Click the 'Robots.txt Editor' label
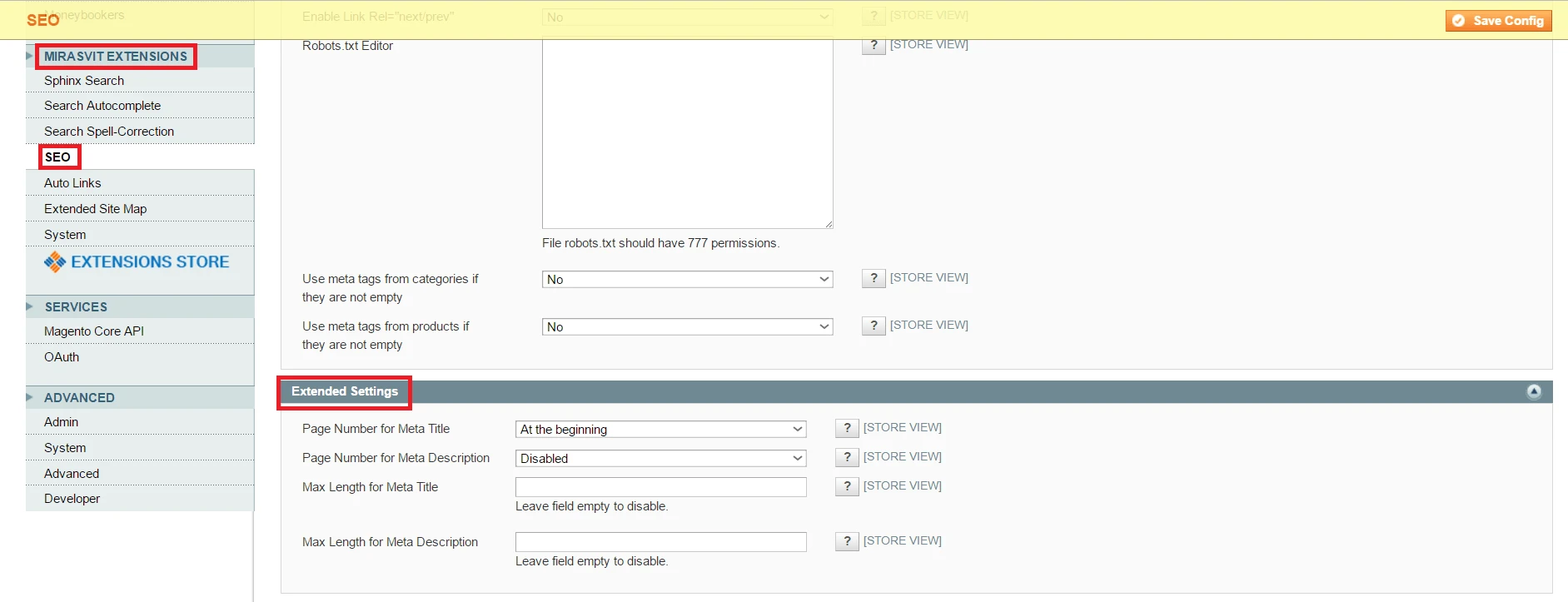Screen dimensions: 1568x602 [347, 46]
